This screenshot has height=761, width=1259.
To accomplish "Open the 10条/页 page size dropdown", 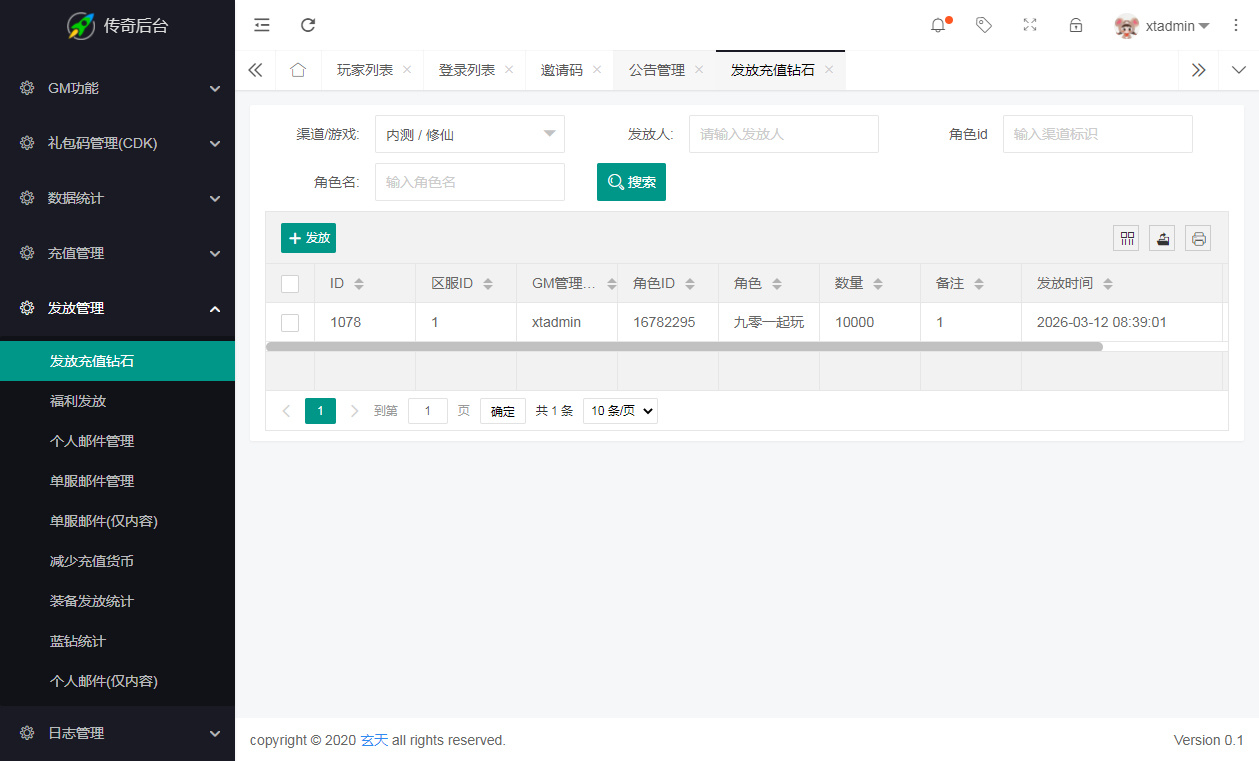I will [x=619, y=410].
